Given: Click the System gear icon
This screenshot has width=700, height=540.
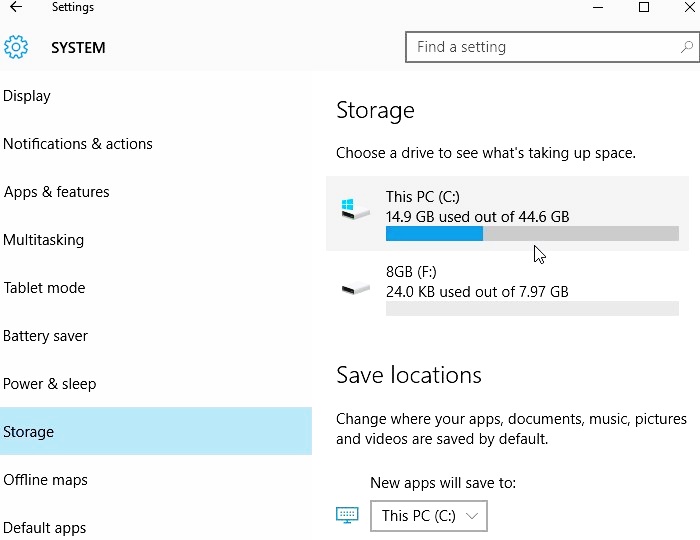Looking at the screenshot, I should (16, 47).
